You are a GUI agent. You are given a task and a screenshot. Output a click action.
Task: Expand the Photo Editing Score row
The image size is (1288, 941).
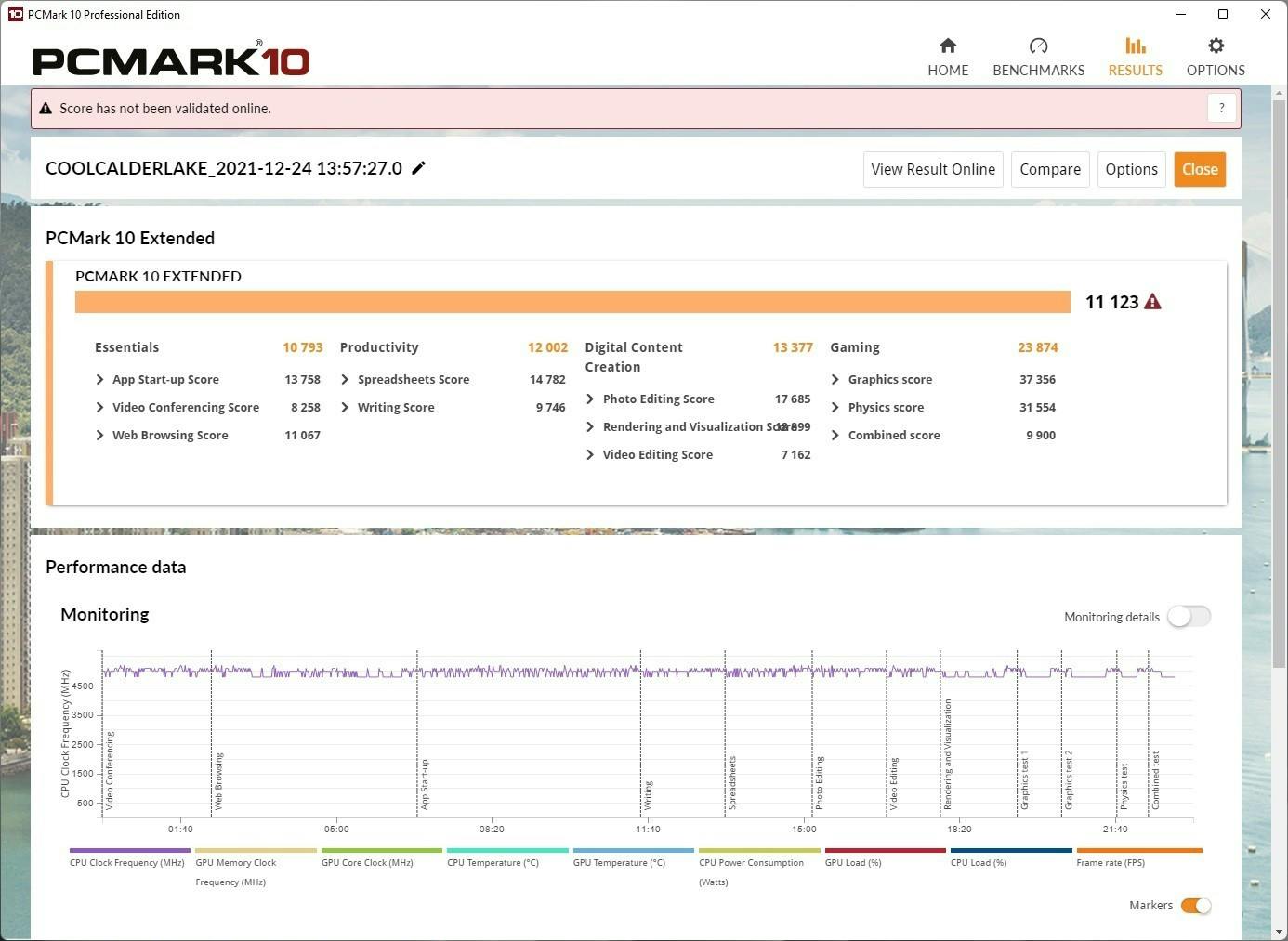click(x=591, y=399)
